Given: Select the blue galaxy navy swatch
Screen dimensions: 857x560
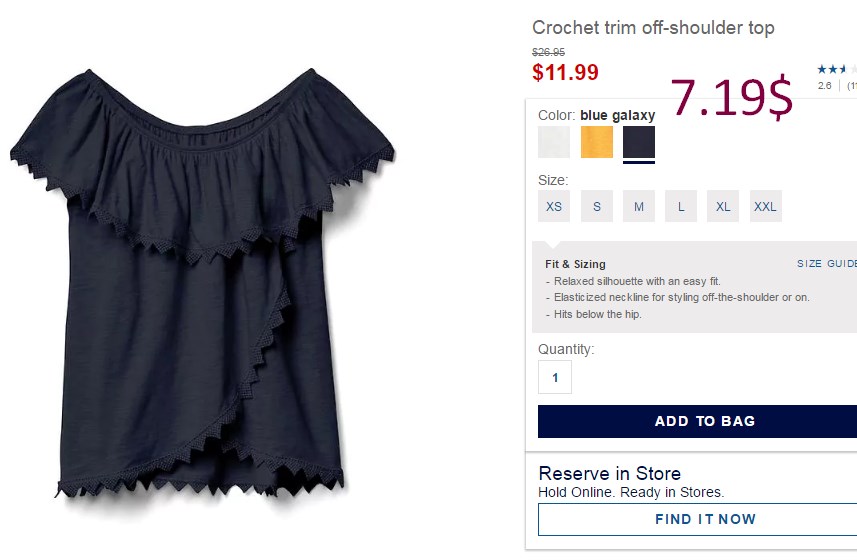Looking at the screenshot, I should click(638, 142).
